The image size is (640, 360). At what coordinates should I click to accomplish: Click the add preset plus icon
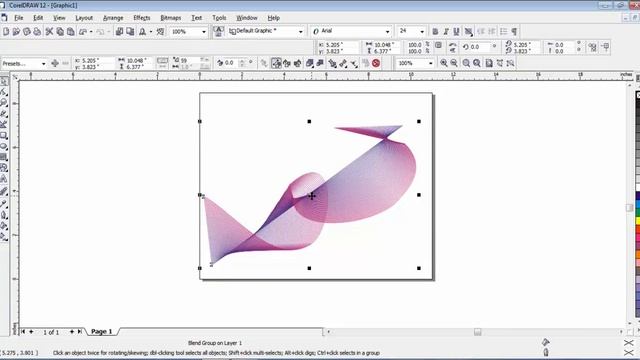(55, 63)
